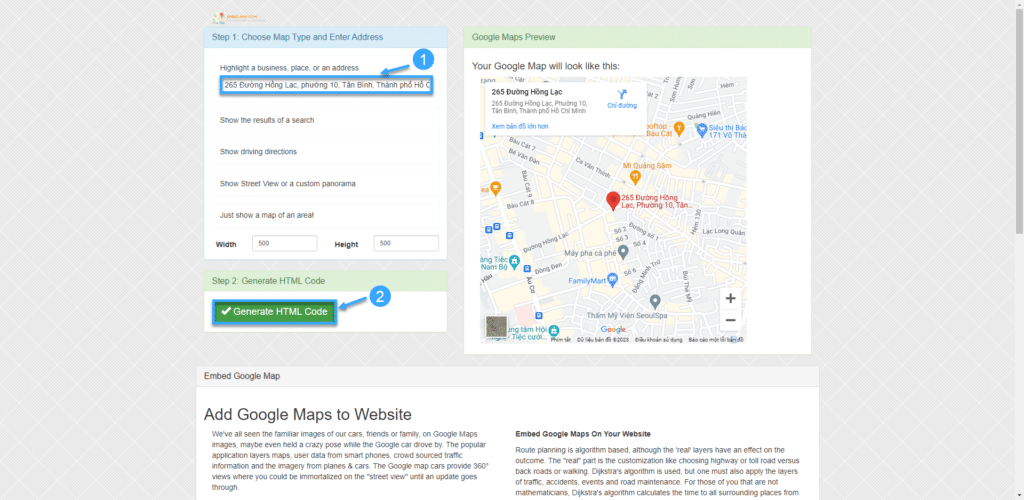
Task: Click the Mì Quảng Sâm restaurant marker
Action: [x=632, y=177]
